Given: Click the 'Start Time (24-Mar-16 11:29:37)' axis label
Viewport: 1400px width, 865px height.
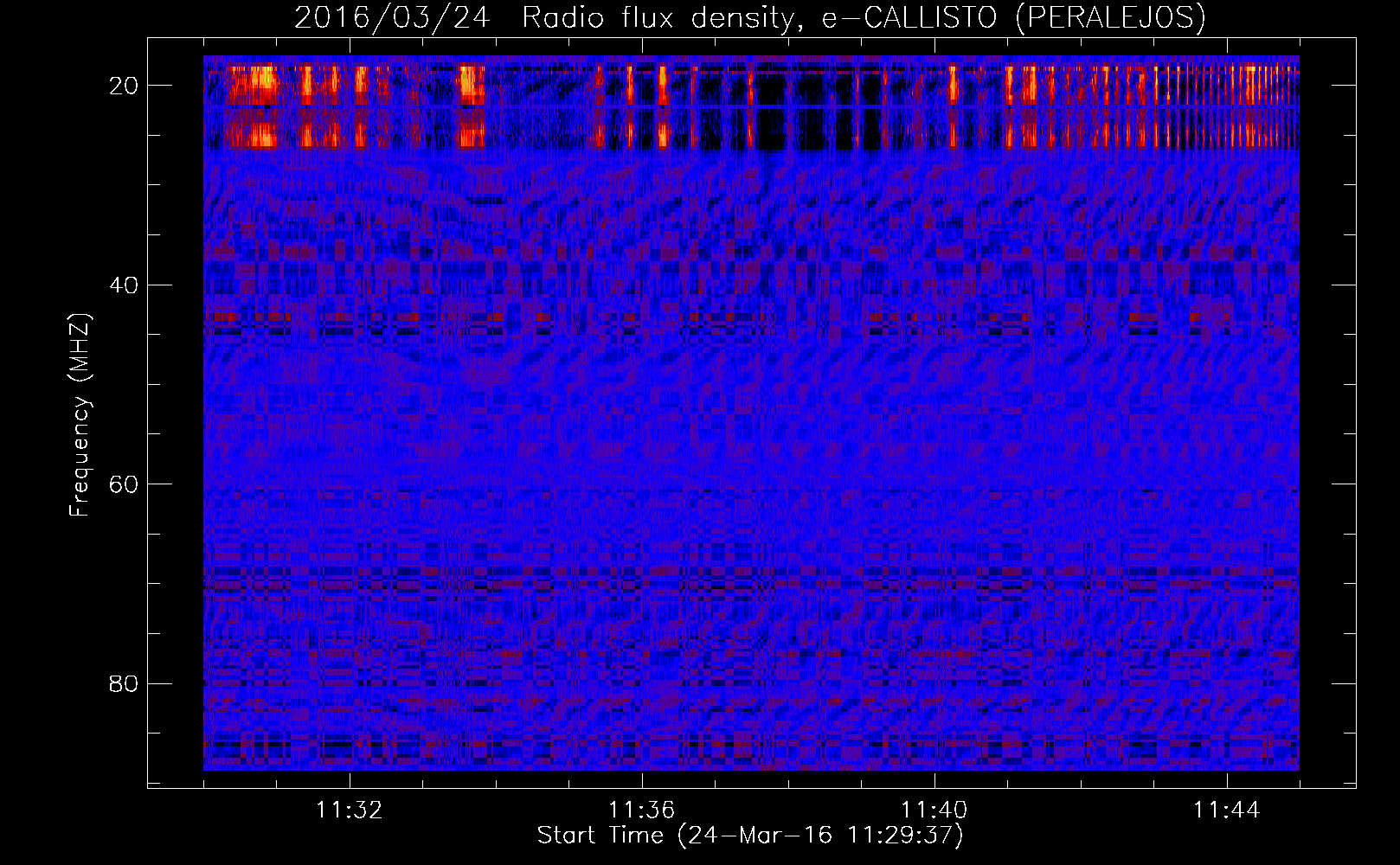Looking at the screenshot, I should click(x=750, y=836).
